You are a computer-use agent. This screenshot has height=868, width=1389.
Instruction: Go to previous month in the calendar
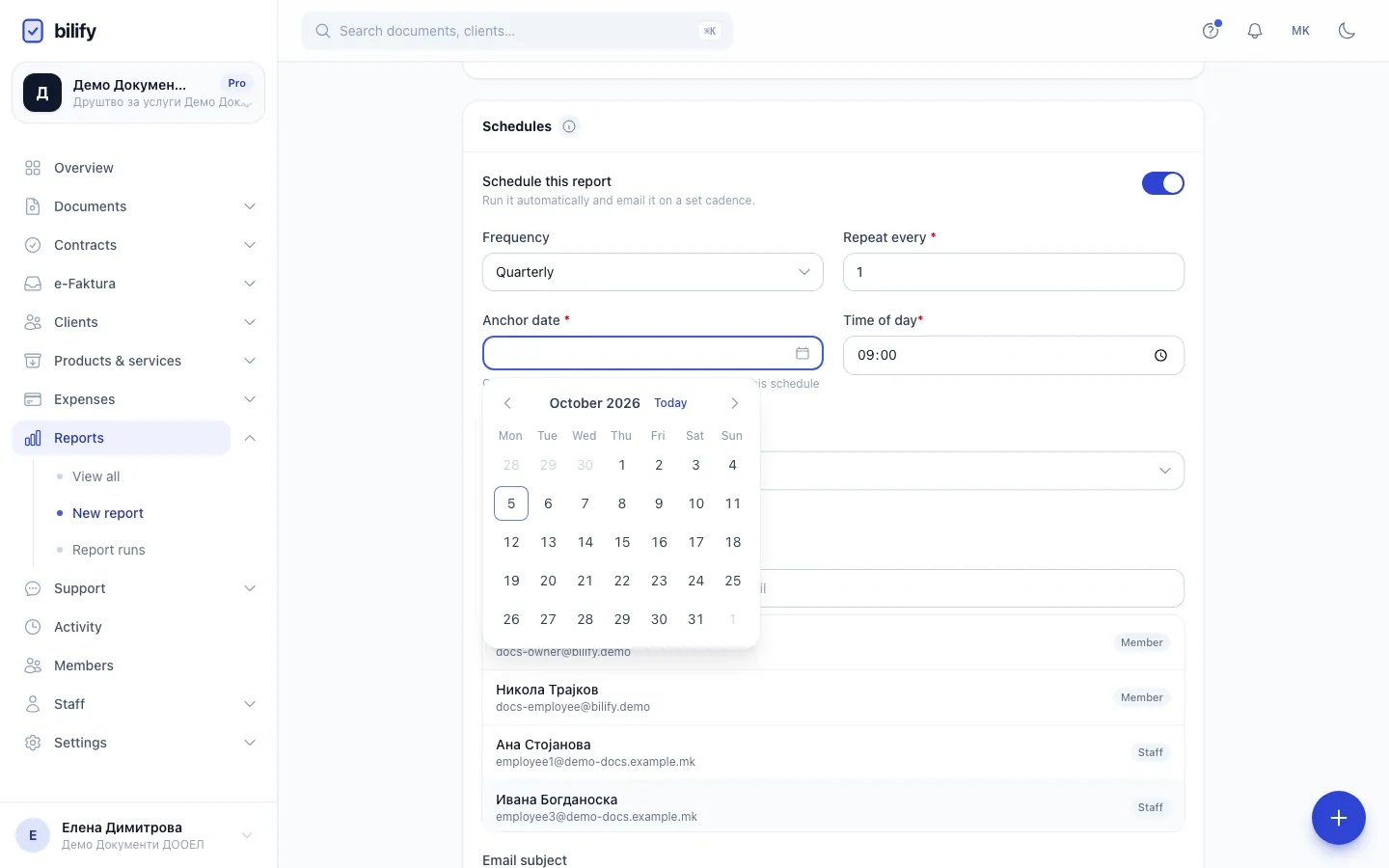pyautogui.click(x=507, y=403)
